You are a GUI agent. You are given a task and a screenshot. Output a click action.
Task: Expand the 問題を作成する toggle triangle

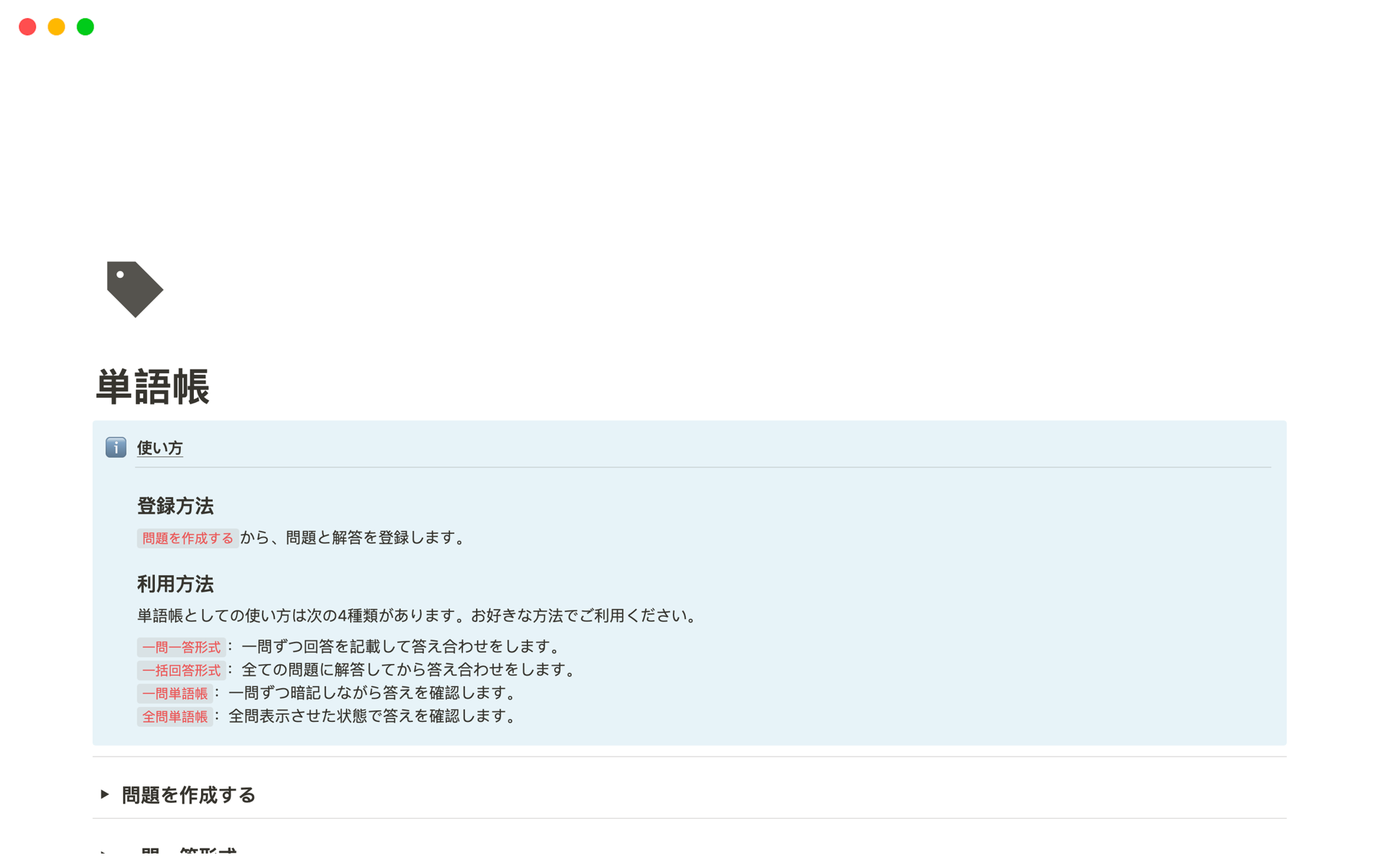pyautogui.click(x=105, y=794)
